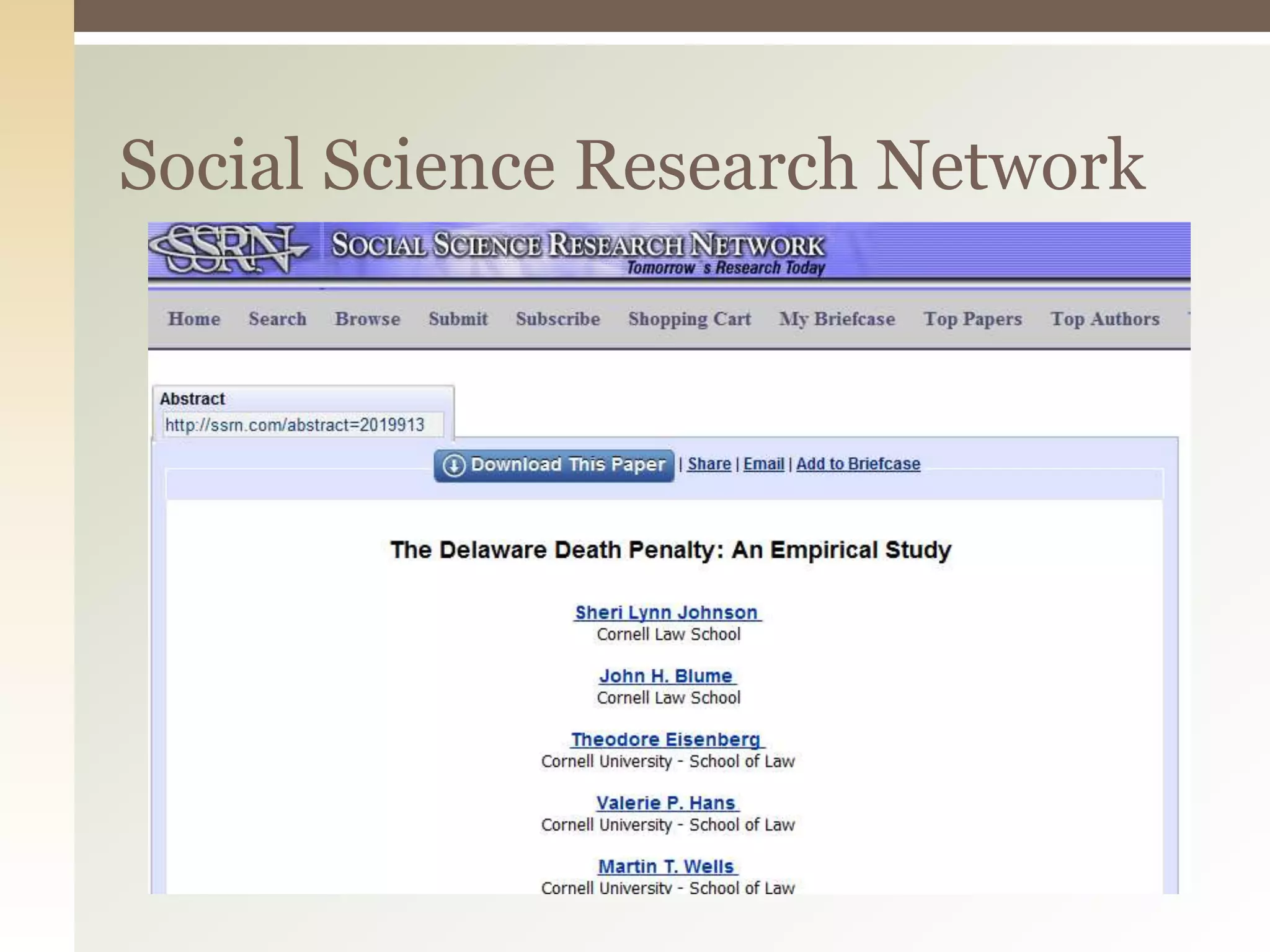Click Download This Paper button
The image size is (1270, 952).
(x=554, y=465)
